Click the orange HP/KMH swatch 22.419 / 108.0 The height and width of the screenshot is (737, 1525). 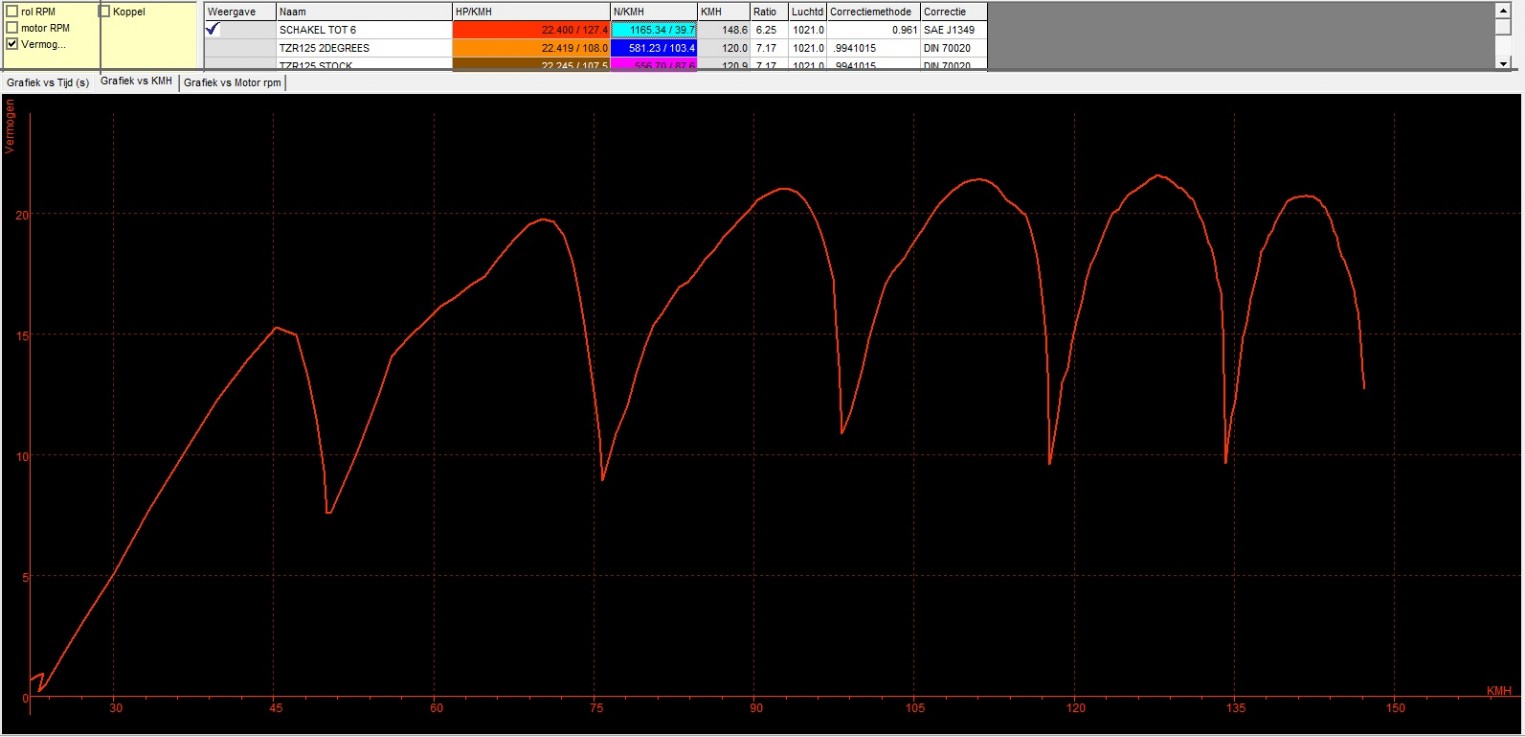531,47
